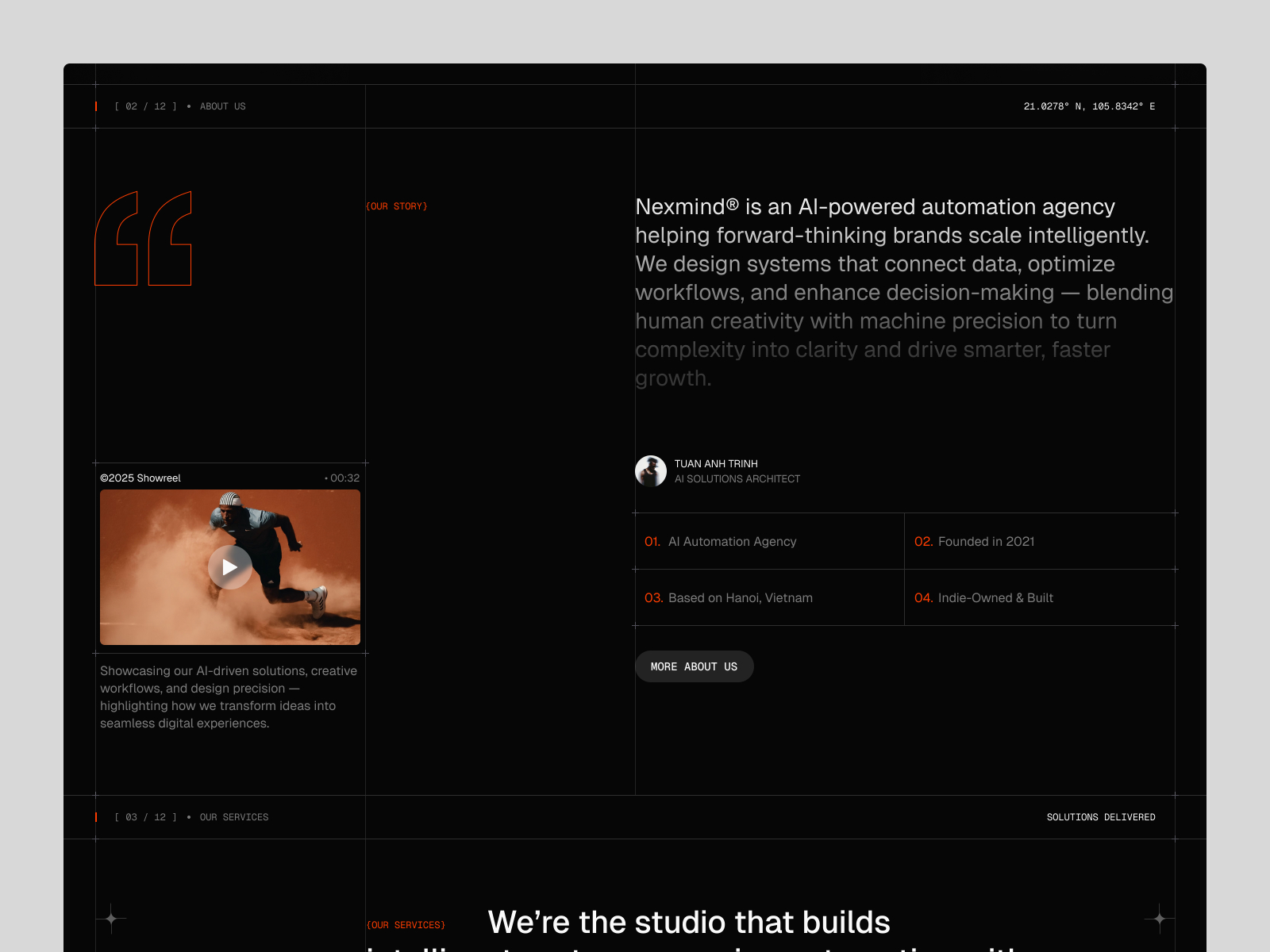The image size is (1270, 952).
Task: Open the showreel video thumbnail
Action: coord(230,567)
